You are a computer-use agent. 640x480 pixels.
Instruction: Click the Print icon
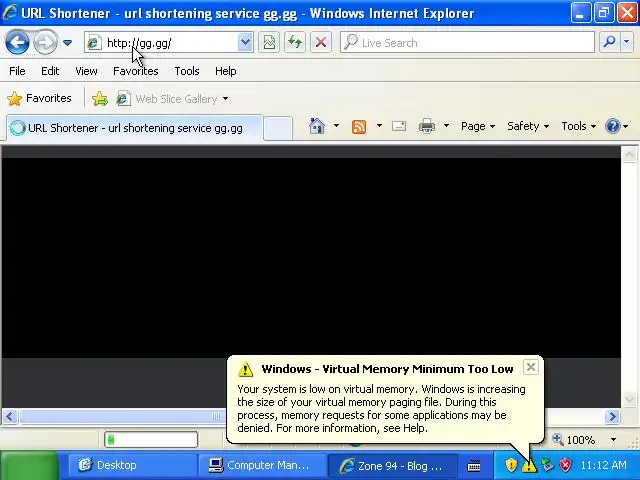tap(427, 126)
